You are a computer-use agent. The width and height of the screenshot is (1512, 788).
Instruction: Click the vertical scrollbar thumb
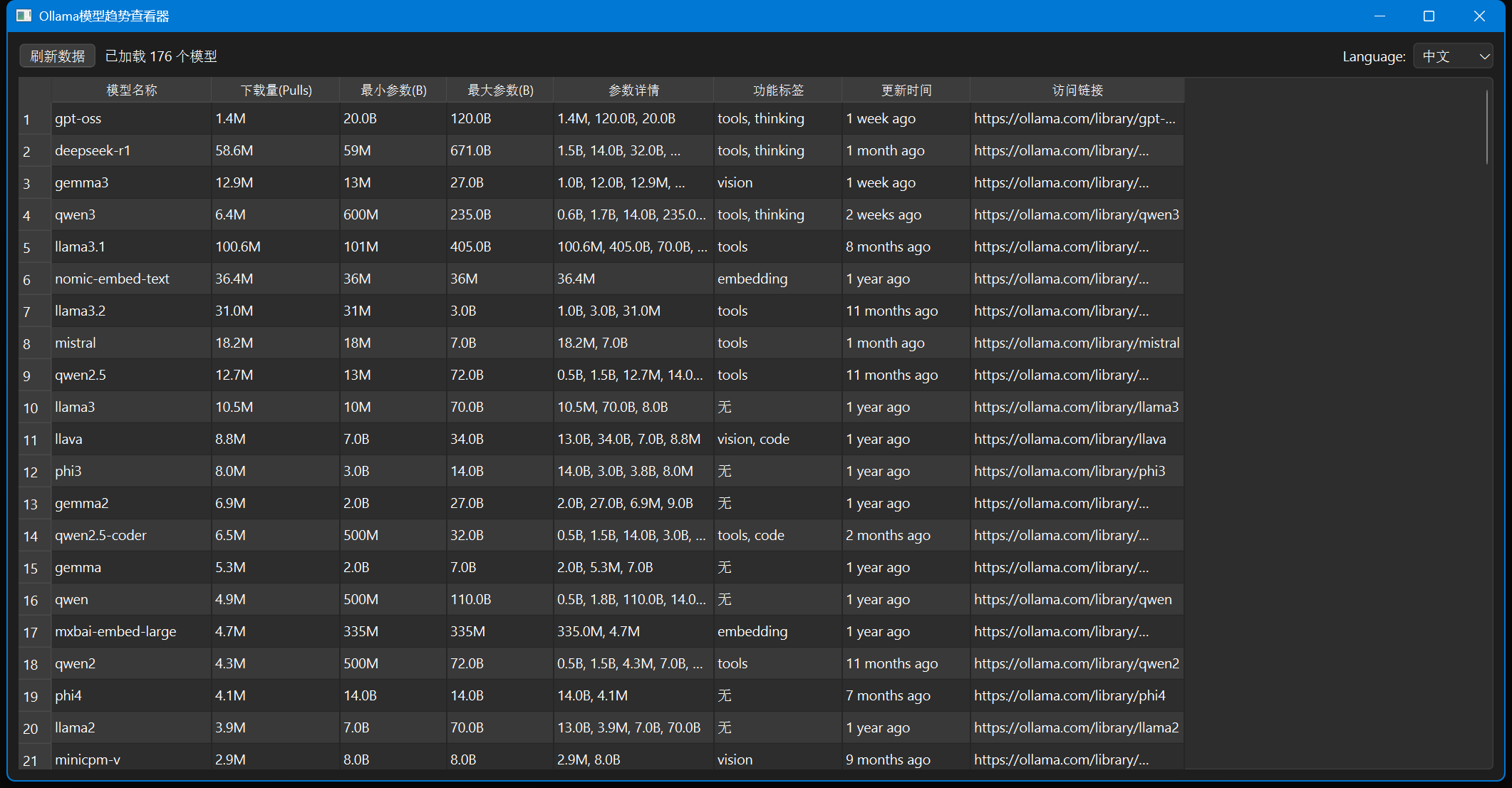coord(1486,128)
